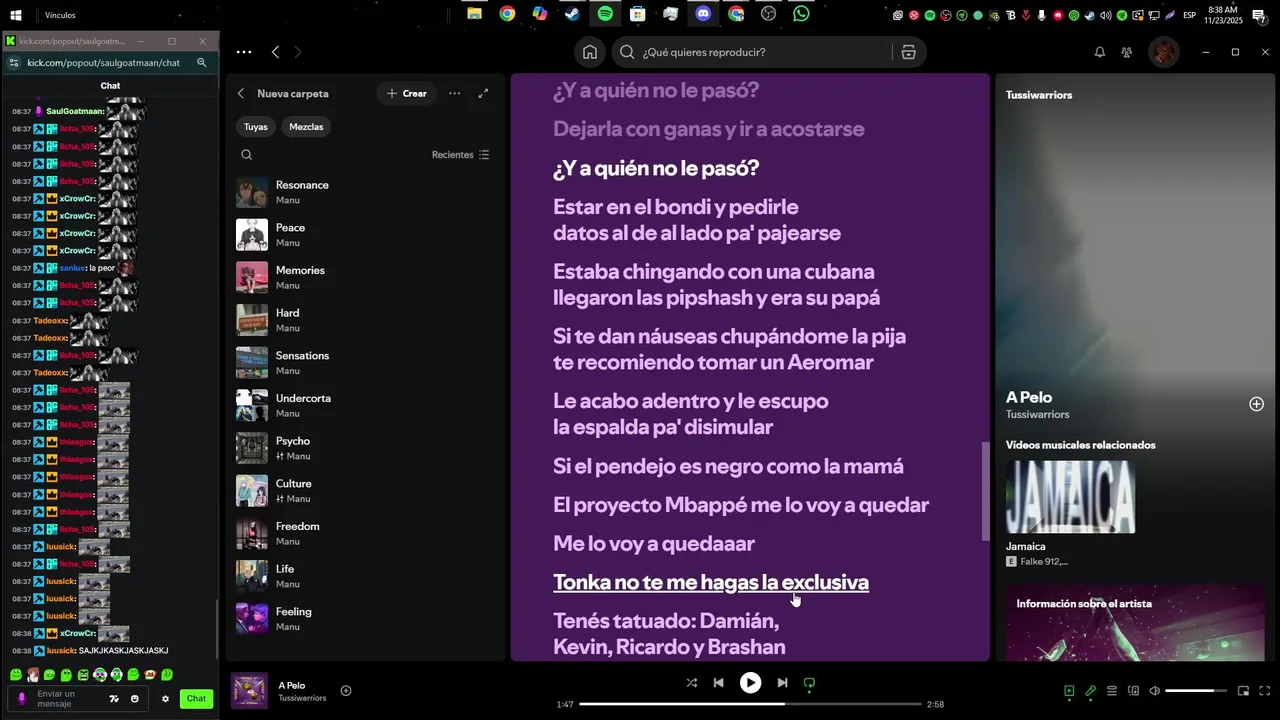Open Spotify home with the house icon
1280x720 pixels.
pos(590,52)
